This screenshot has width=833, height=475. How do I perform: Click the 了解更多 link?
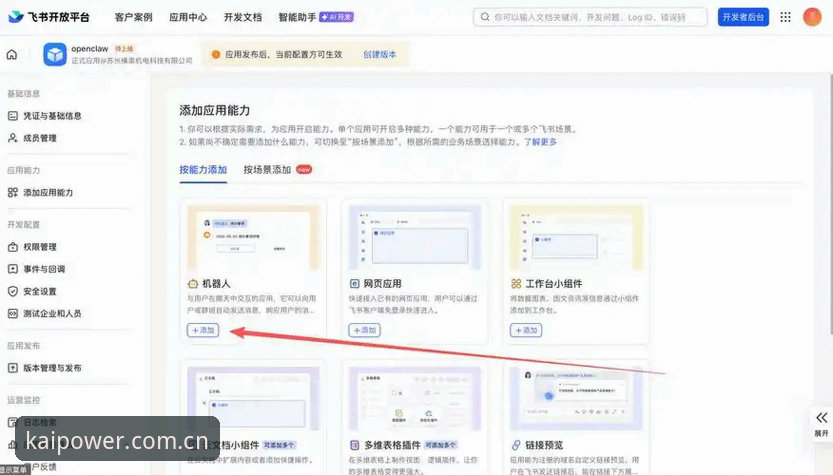(x=540, y=142)
